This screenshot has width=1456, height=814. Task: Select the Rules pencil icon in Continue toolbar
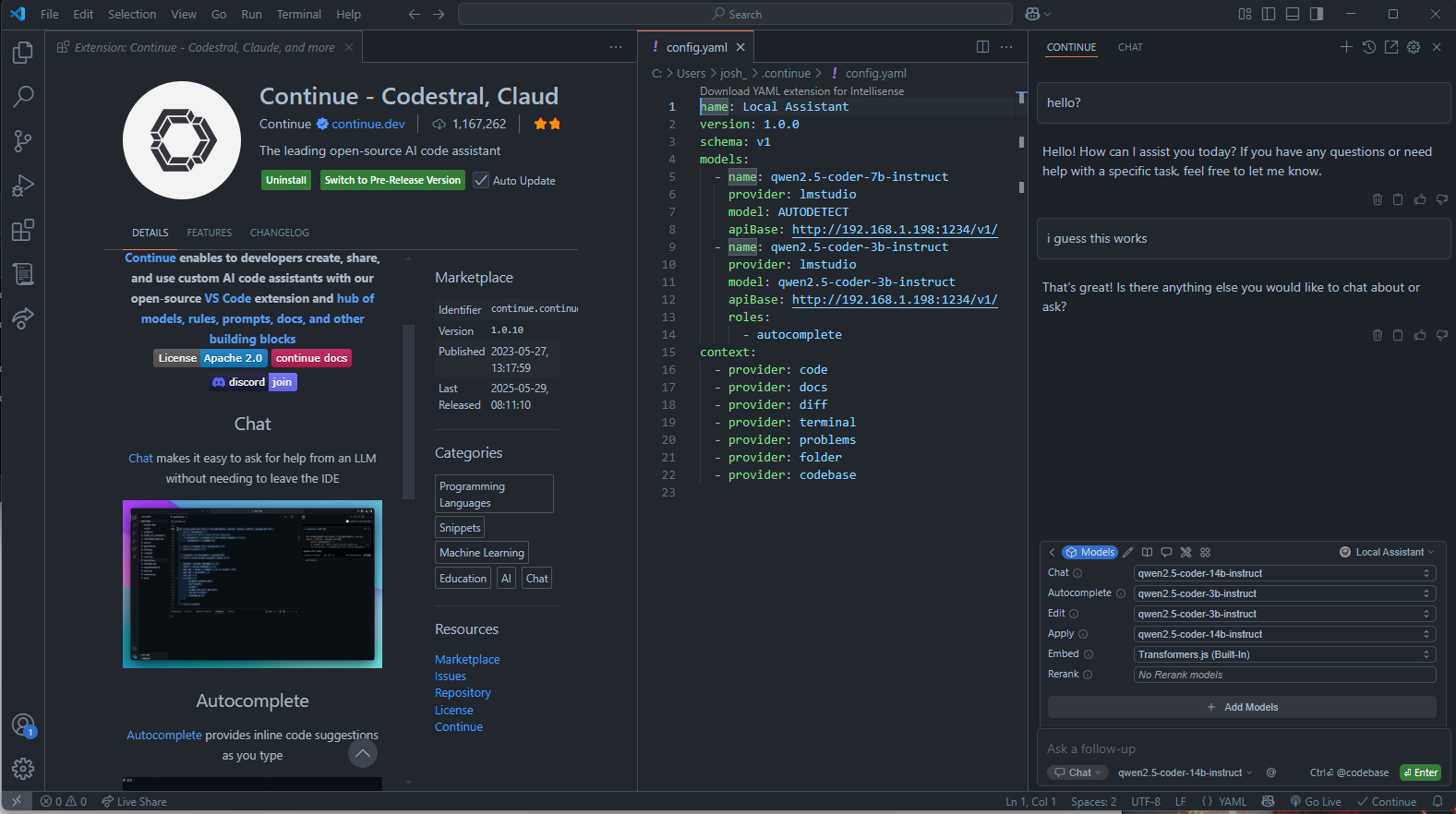tap(1127, 552)
